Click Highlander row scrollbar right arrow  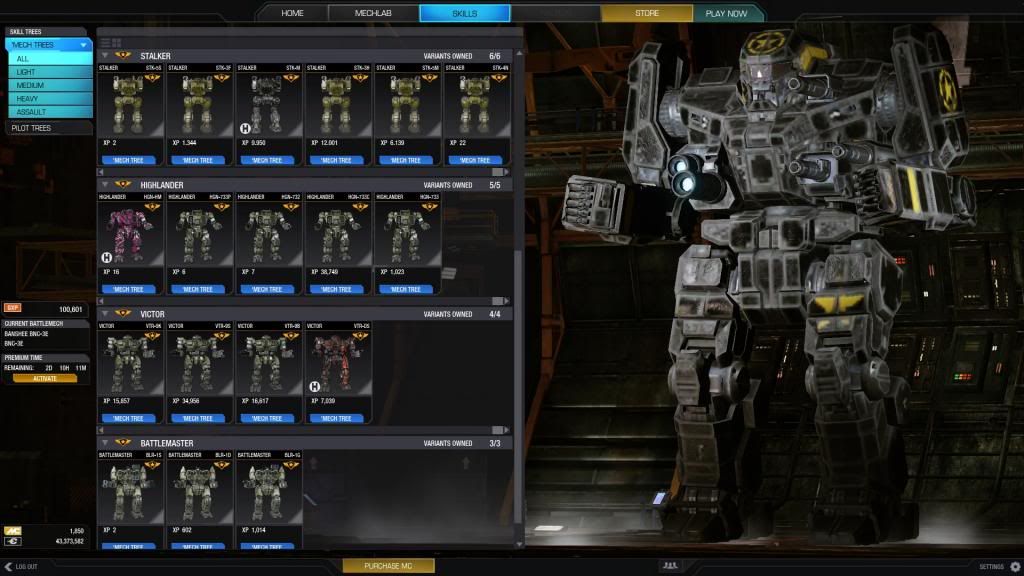click(506, 301)
